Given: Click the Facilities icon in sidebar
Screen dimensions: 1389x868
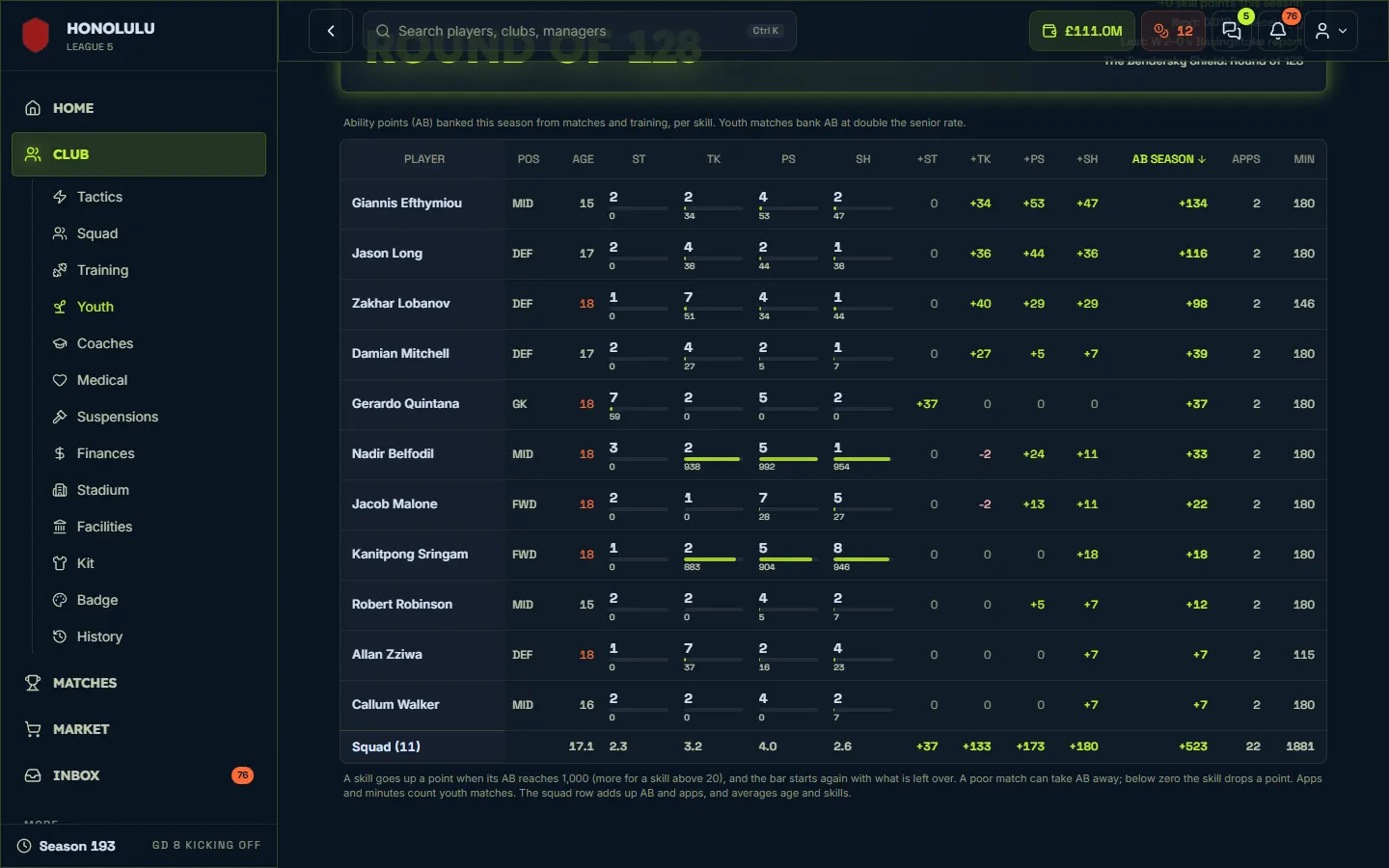Looking at the screenshot, I should pyautogui.click(x=60, y=527).
